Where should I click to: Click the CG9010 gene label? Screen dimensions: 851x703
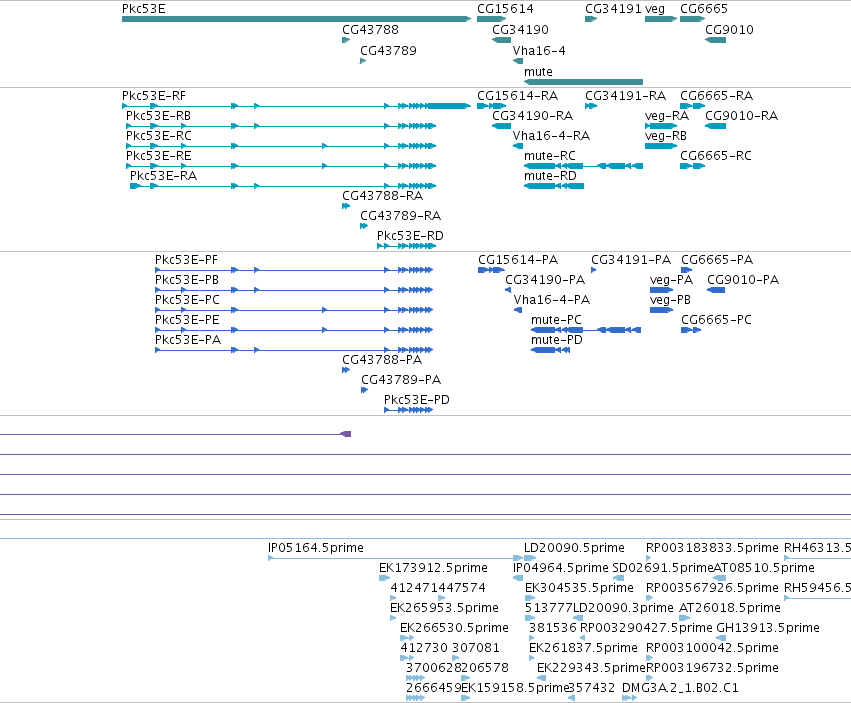[x=729, y=30]
